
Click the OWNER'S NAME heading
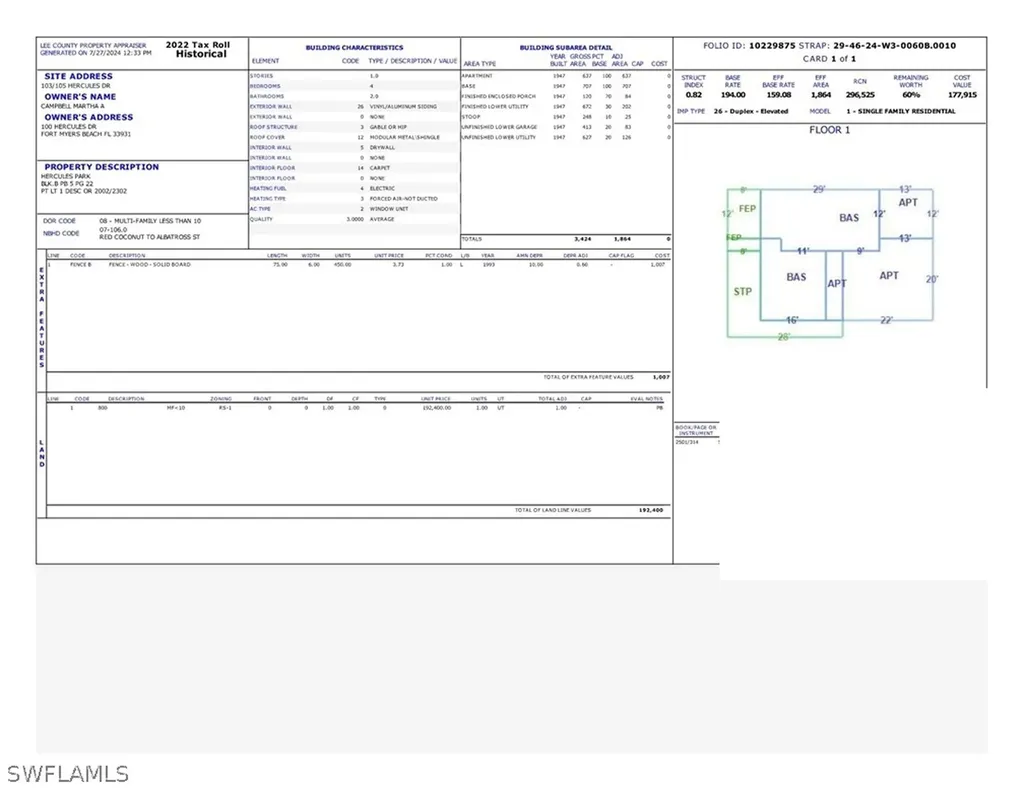coord(80,97)
